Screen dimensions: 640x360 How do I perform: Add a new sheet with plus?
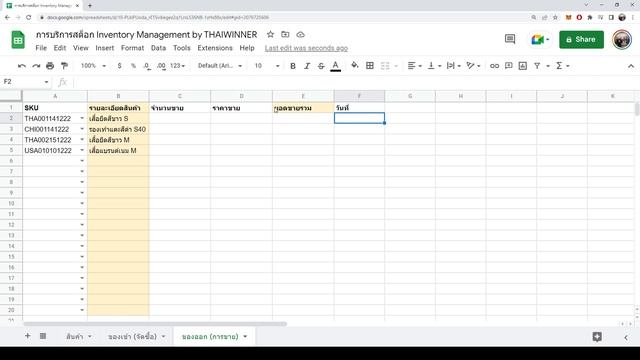27,336
